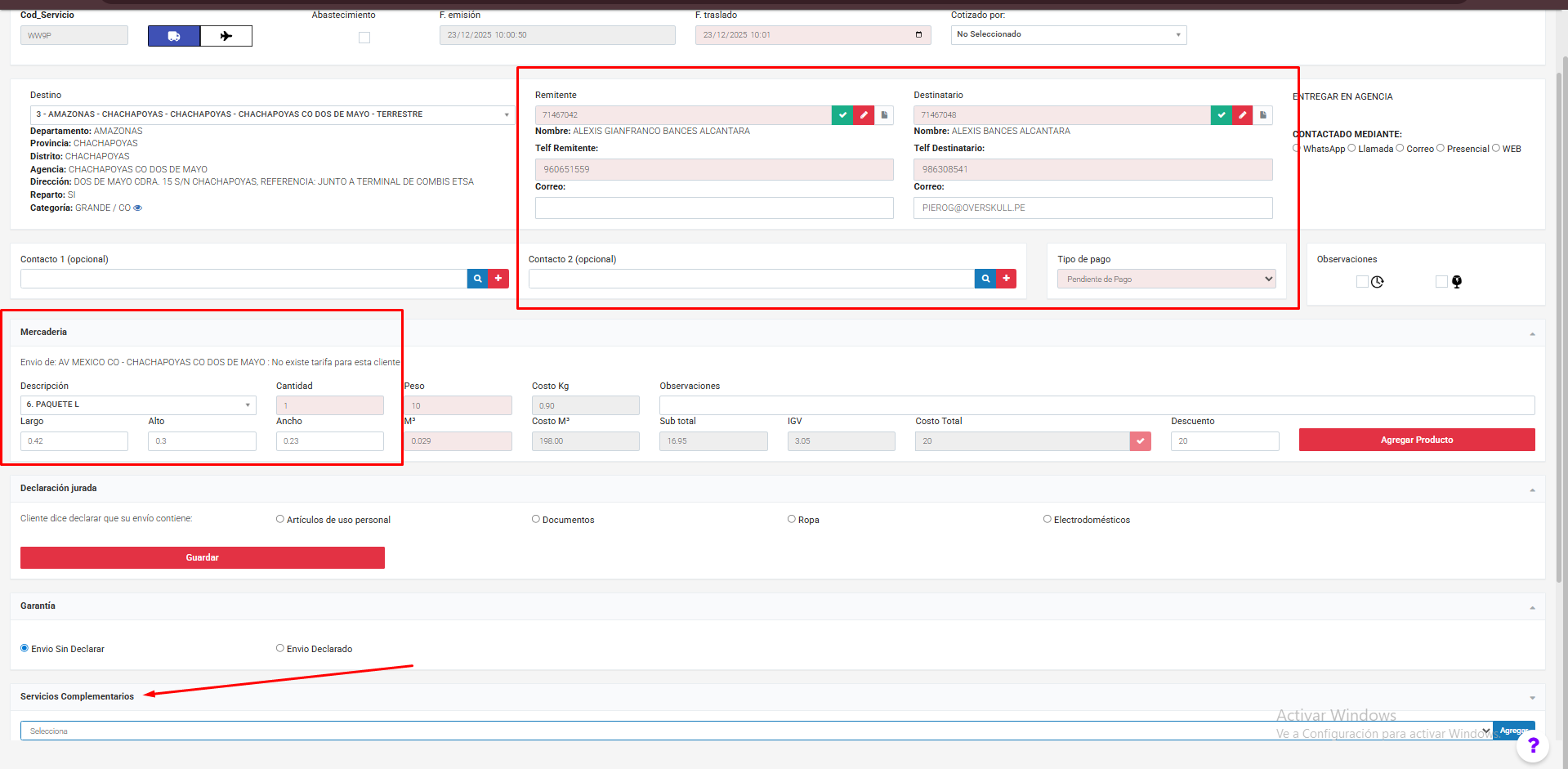Open the Tipo de pago dropdown
Screen dimensions: 1568x769
(1166, 279)
